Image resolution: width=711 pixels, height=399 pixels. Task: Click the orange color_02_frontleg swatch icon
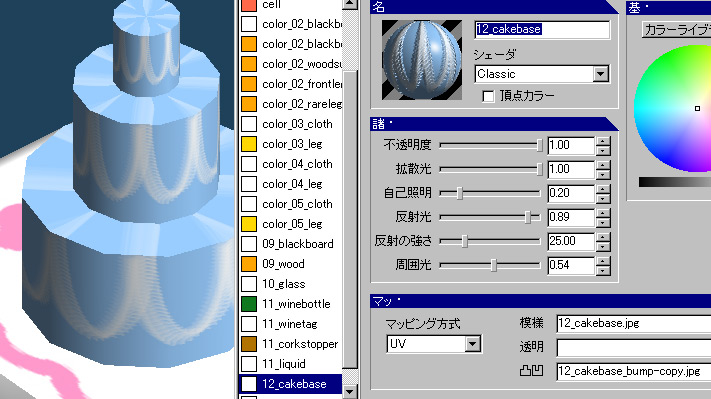pos(248,84)
